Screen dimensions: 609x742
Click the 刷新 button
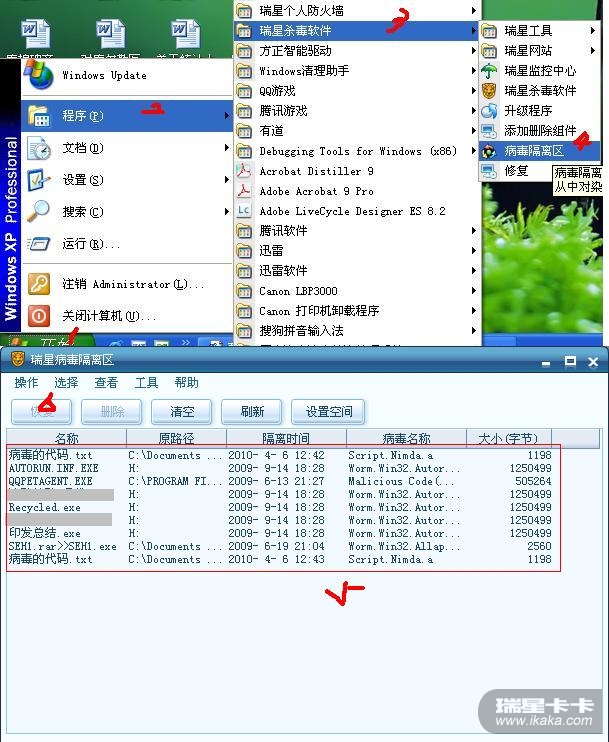click(x=252, y=412)
